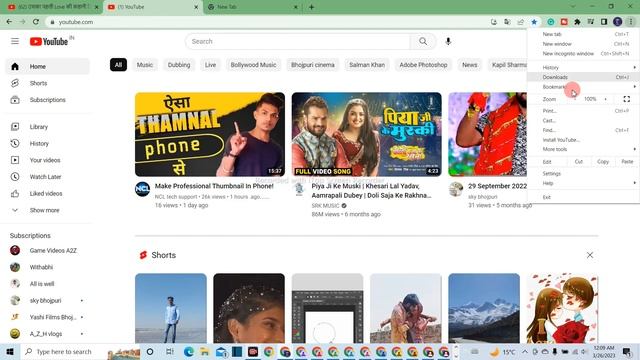Click the YouTube search field
The width and height of the screenshot is (640, 360).
298,41
